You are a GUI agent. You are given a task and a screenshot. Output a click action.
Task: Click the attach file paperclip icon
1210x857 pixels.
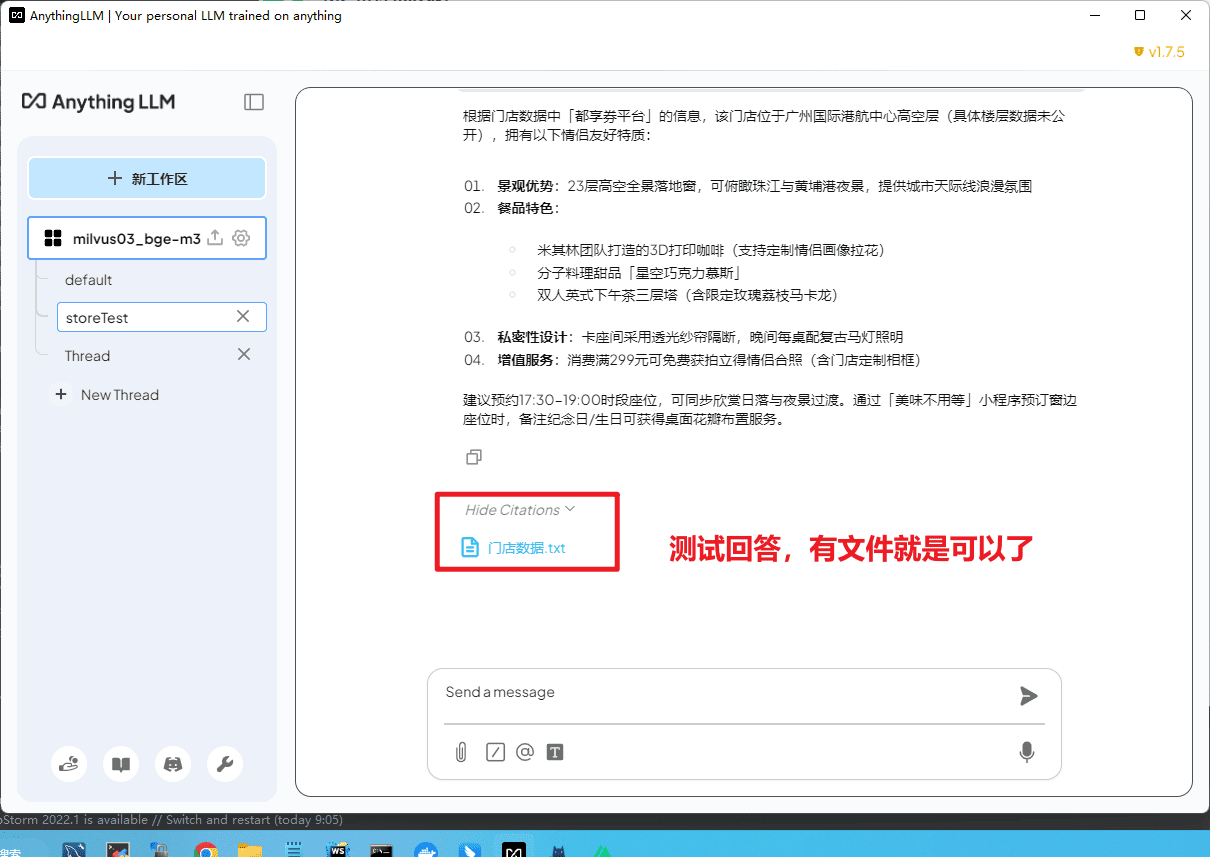[461, 752]
